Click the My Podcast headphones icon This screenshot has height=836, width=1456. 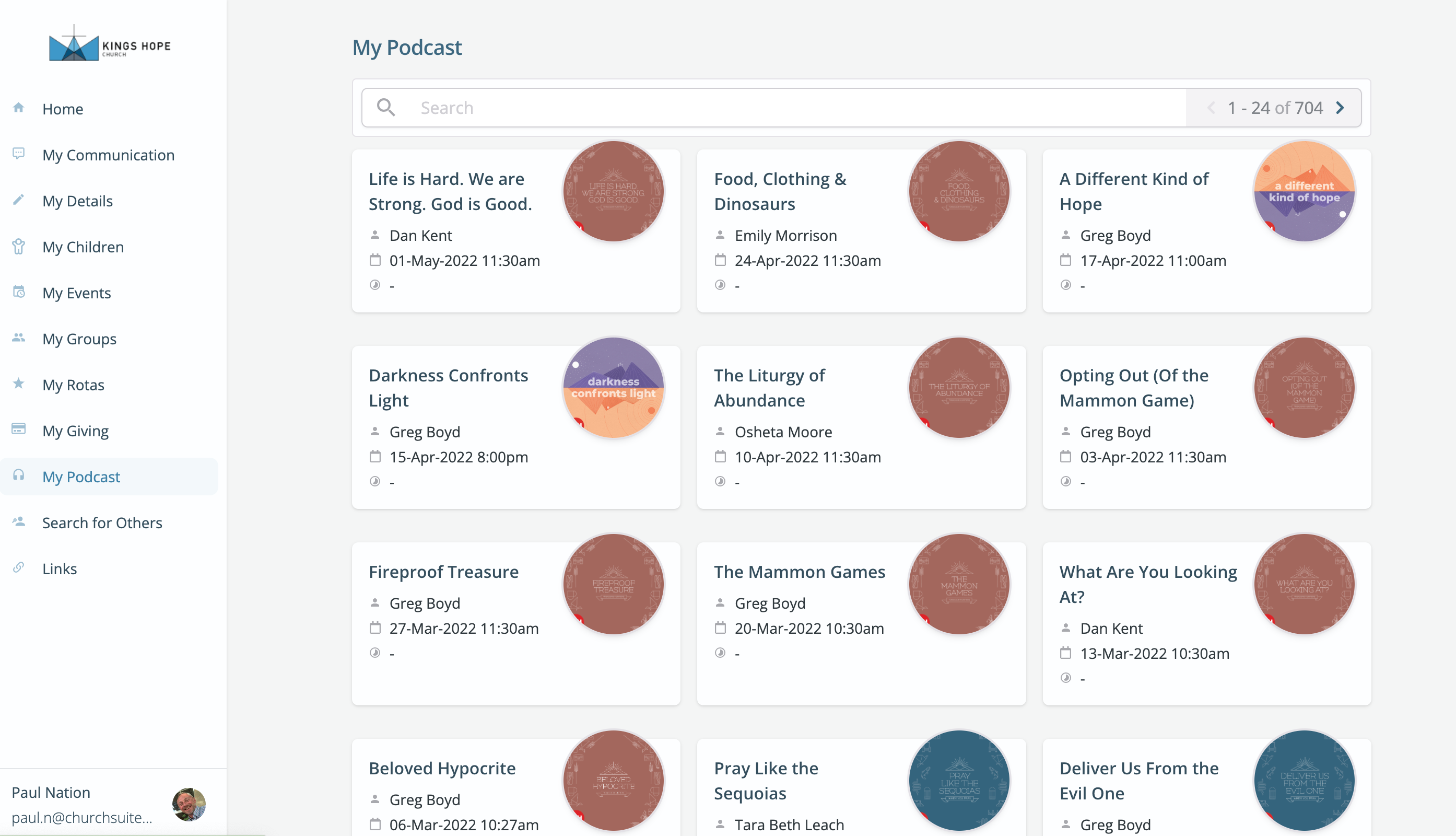[18, 475]
